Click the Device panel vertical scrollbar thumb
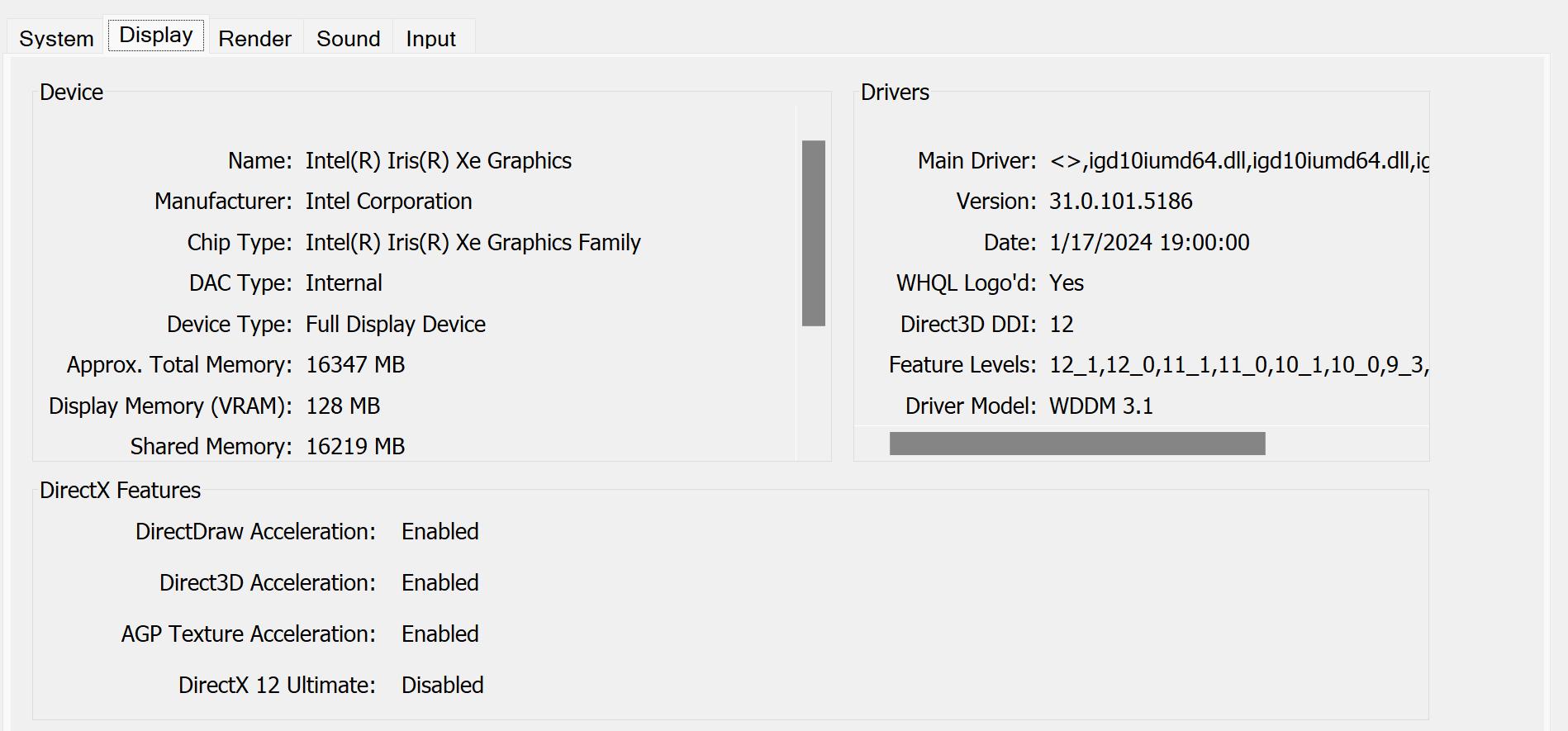 (814, 233)
